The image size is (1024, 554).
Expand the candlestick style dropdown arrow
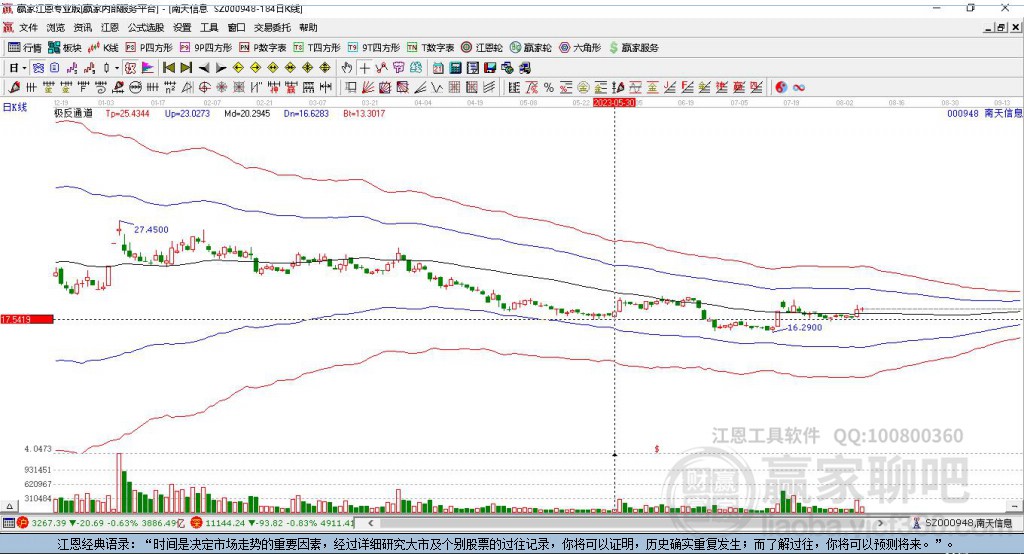(x=117, y=68)
